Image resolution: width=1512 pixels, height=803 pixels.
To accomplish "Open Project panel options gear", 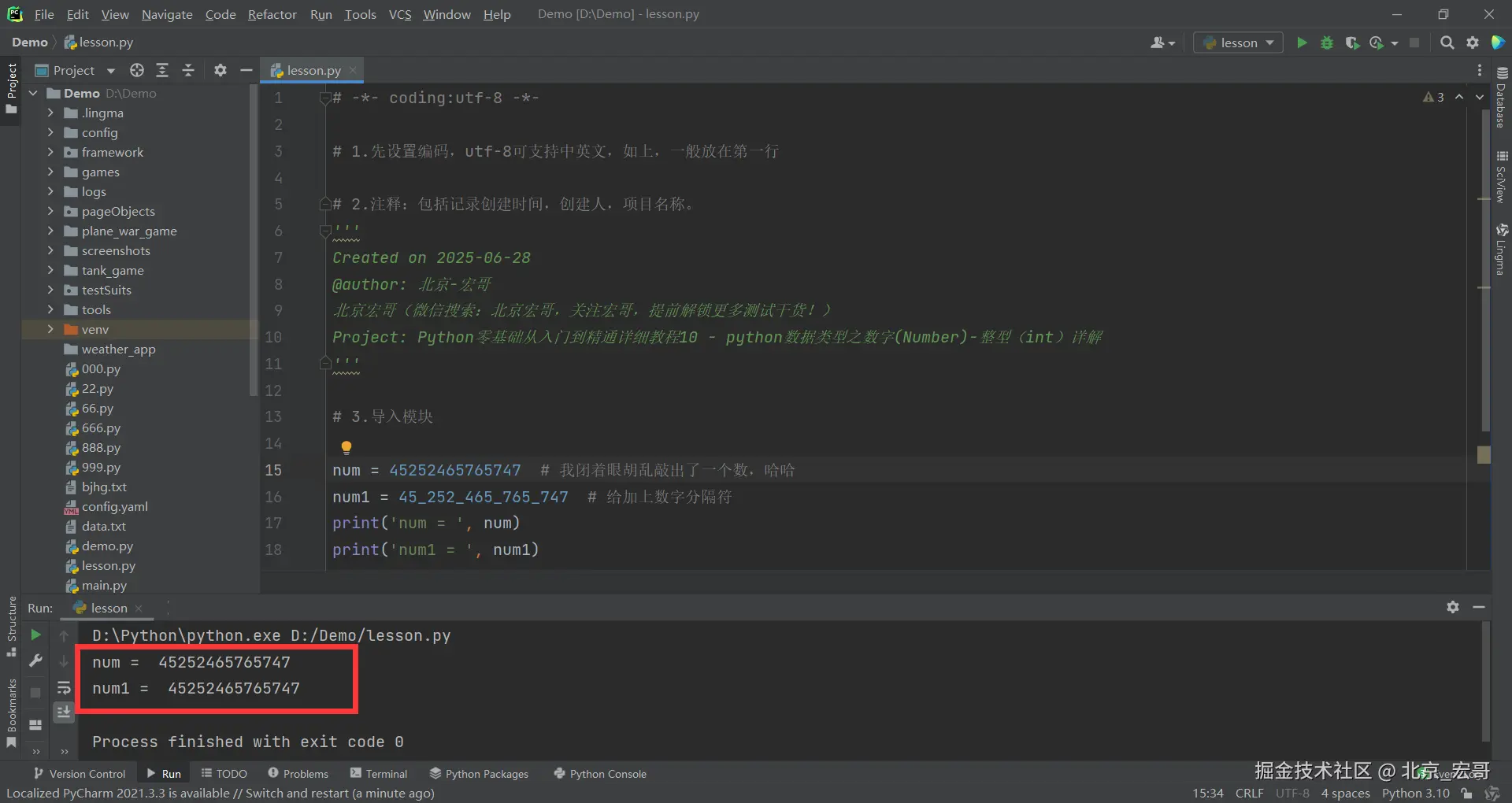I will (220, 70).
